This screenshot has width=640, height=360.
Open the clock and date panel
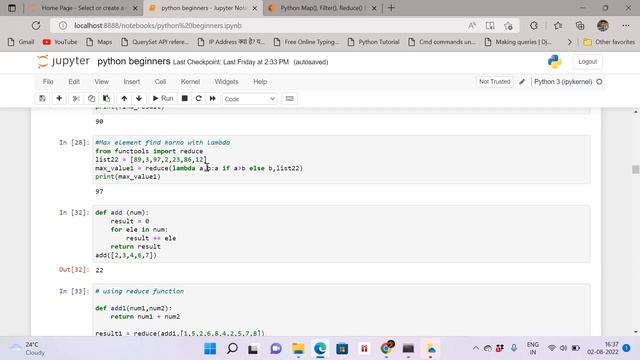tap(603, 348)
